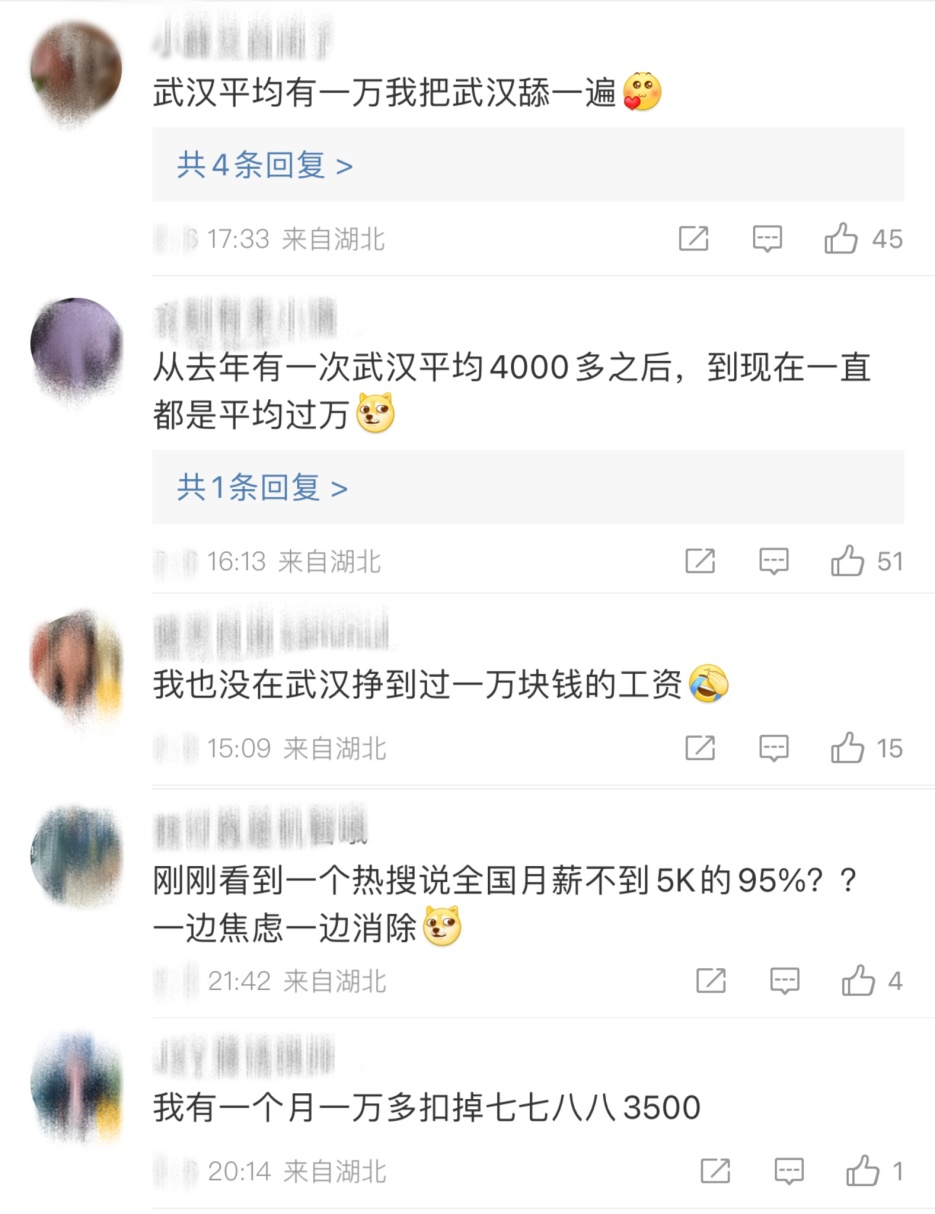Reply to the 16:13 comment
935x1214 pixels.
(774, 562)
